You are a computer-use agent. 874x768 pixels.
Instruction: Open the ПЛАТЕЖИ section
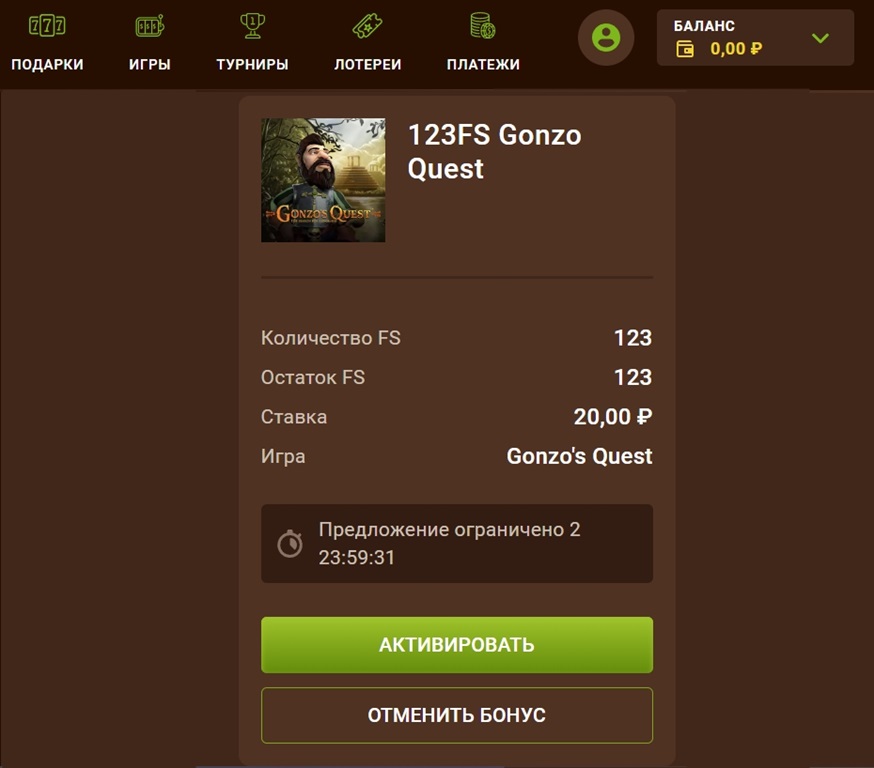click(483, 65)
